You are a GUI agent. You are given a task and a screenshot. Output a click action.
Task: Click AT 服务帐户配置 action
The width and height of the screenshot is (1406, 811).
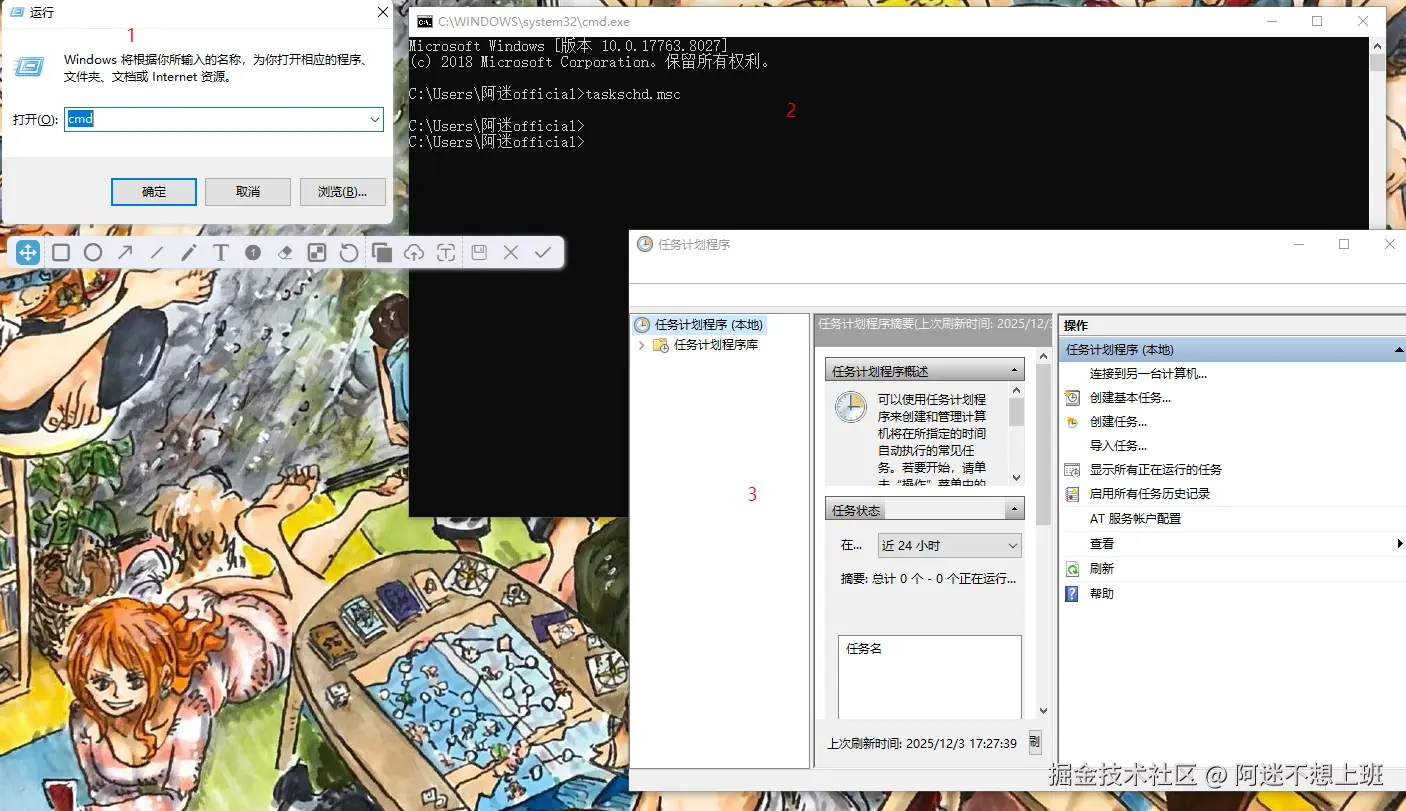pyautogui.click(x=1136, y=518)
